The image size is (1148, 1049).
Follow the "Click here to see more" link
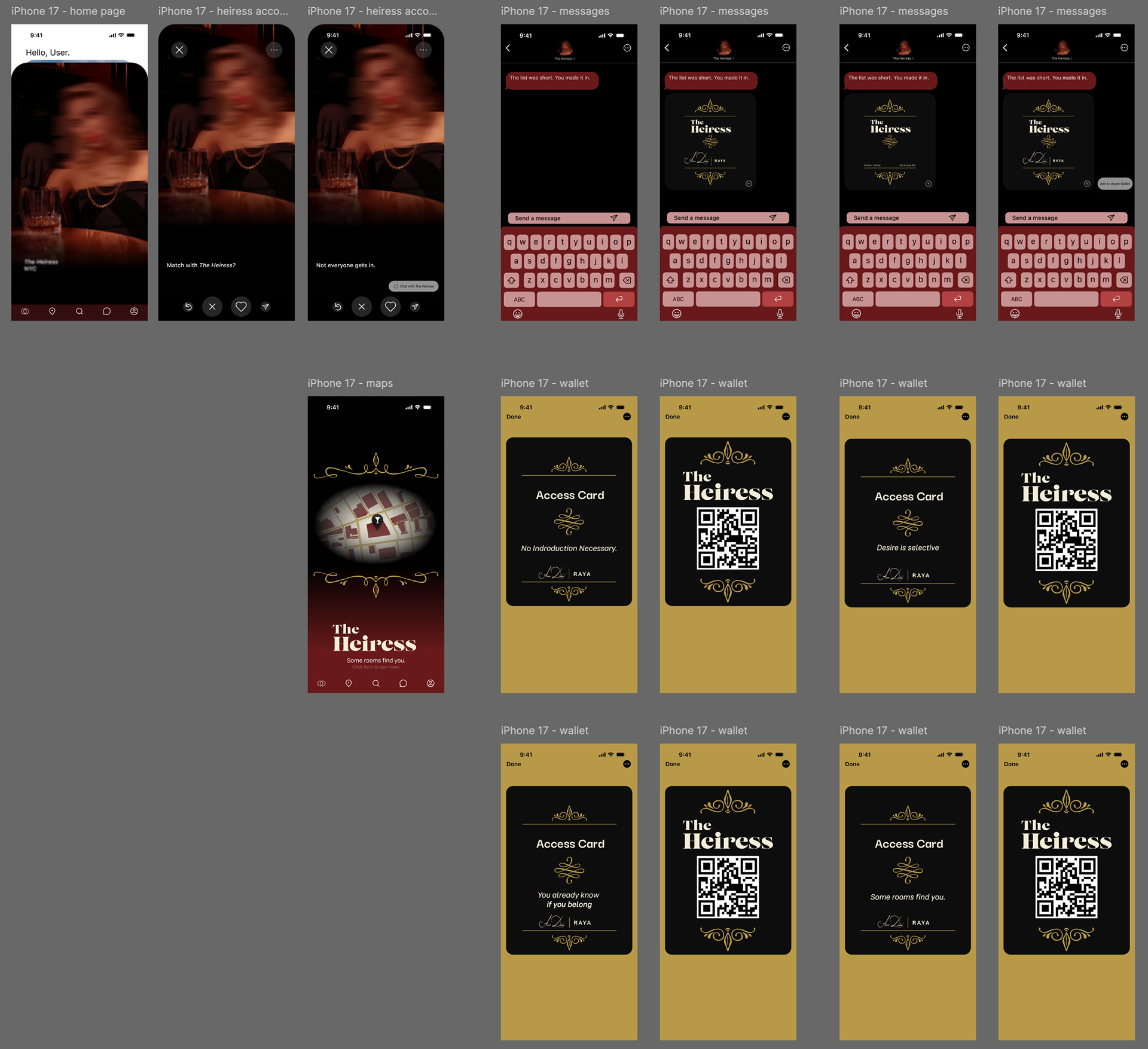click(375, 667)
